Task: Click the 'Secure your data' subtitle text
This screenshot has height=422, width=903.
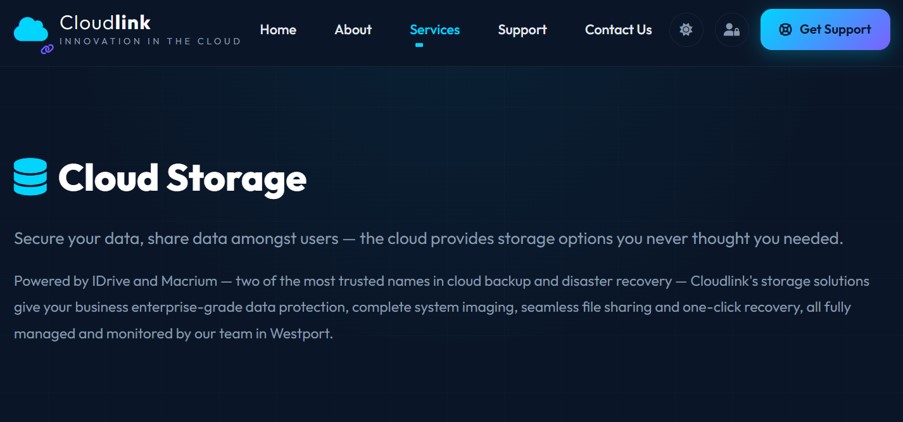Action: (428, 238)
